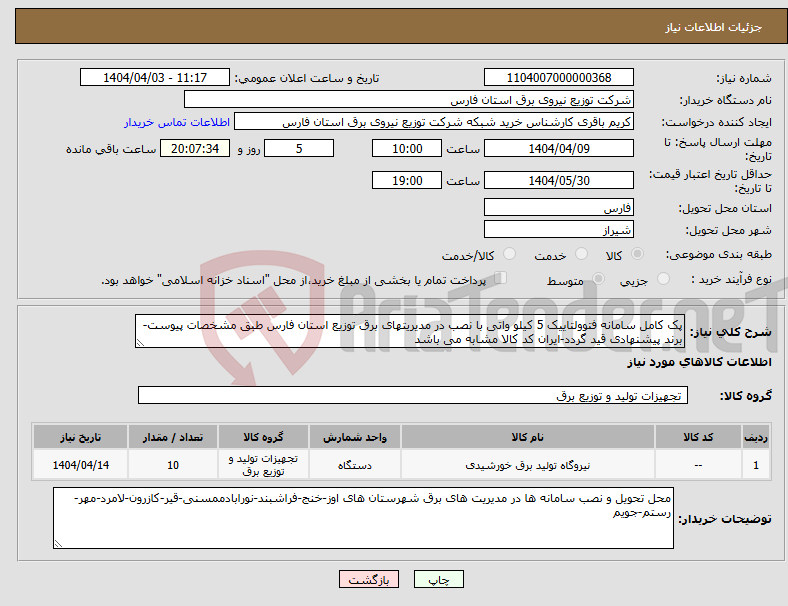Click the unit cell دستگاه
Image resolution: width=788 pixels, height=606 pixels.
[355, 465]
